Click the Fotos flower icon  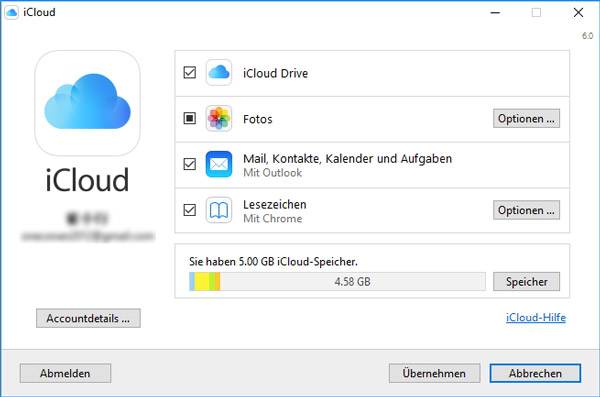tap(218, 118)
